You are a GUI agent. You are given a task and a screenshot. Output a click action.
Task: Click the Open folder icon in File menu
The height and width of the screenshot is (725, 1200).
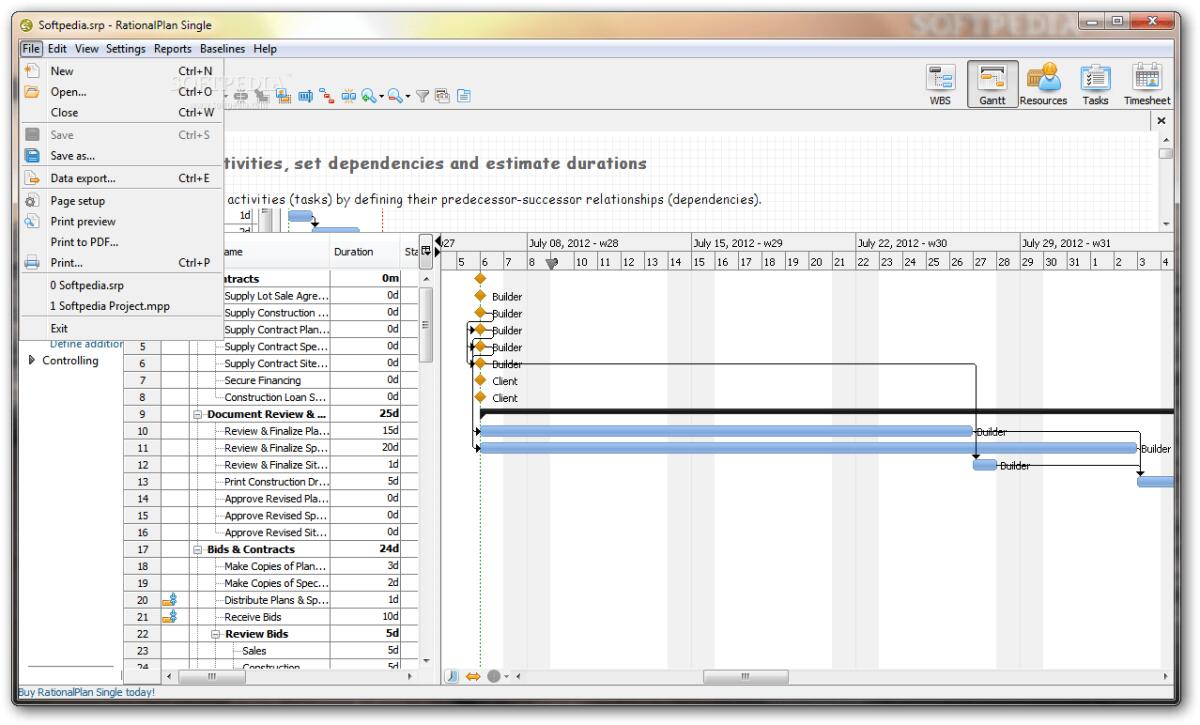[x=34, y=91]
